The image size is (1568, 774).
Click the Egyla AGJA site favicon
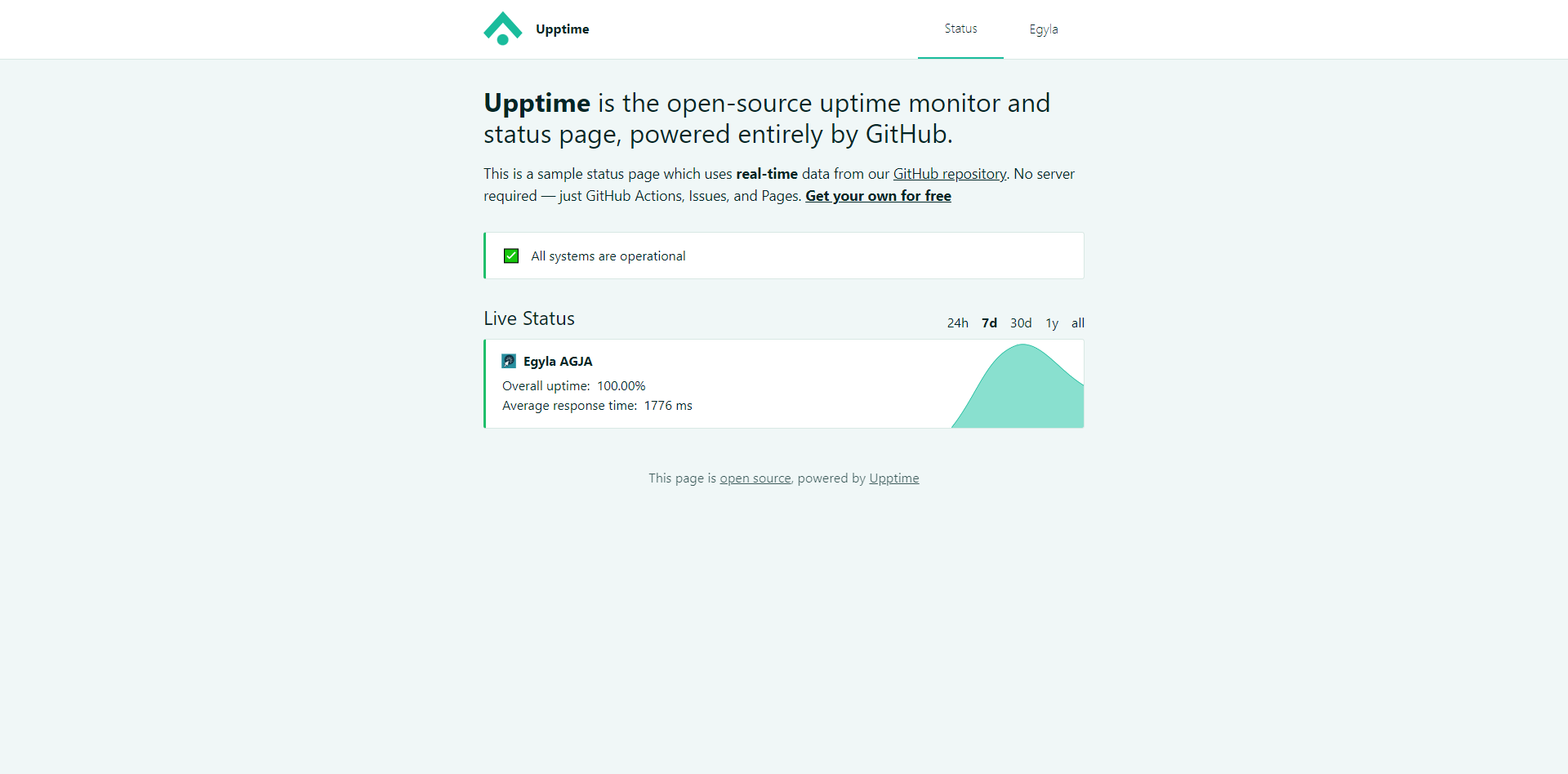(509, 361)
